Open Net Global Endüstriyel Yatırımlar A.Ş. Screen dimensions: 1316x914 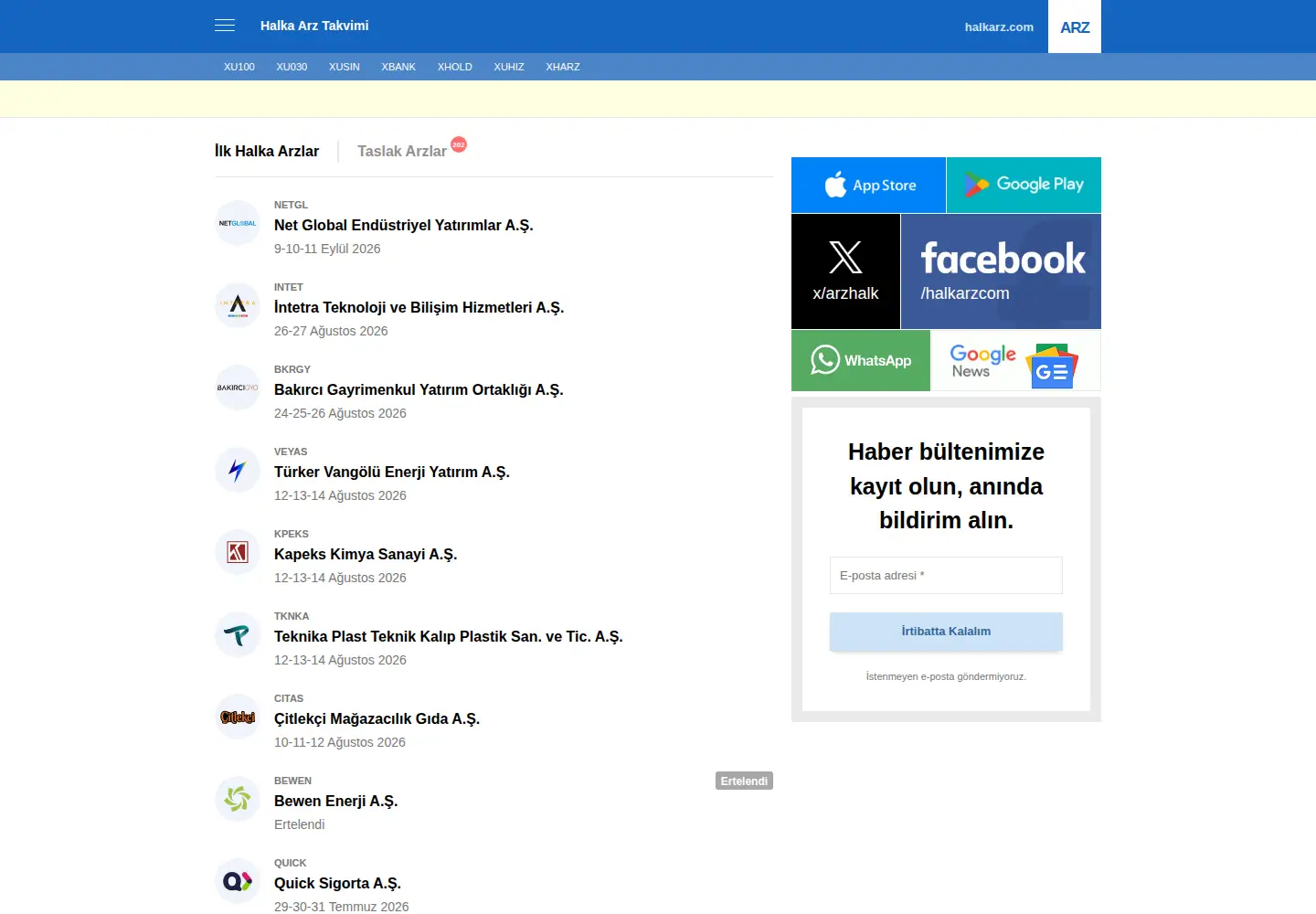click(x=404, y=225)
